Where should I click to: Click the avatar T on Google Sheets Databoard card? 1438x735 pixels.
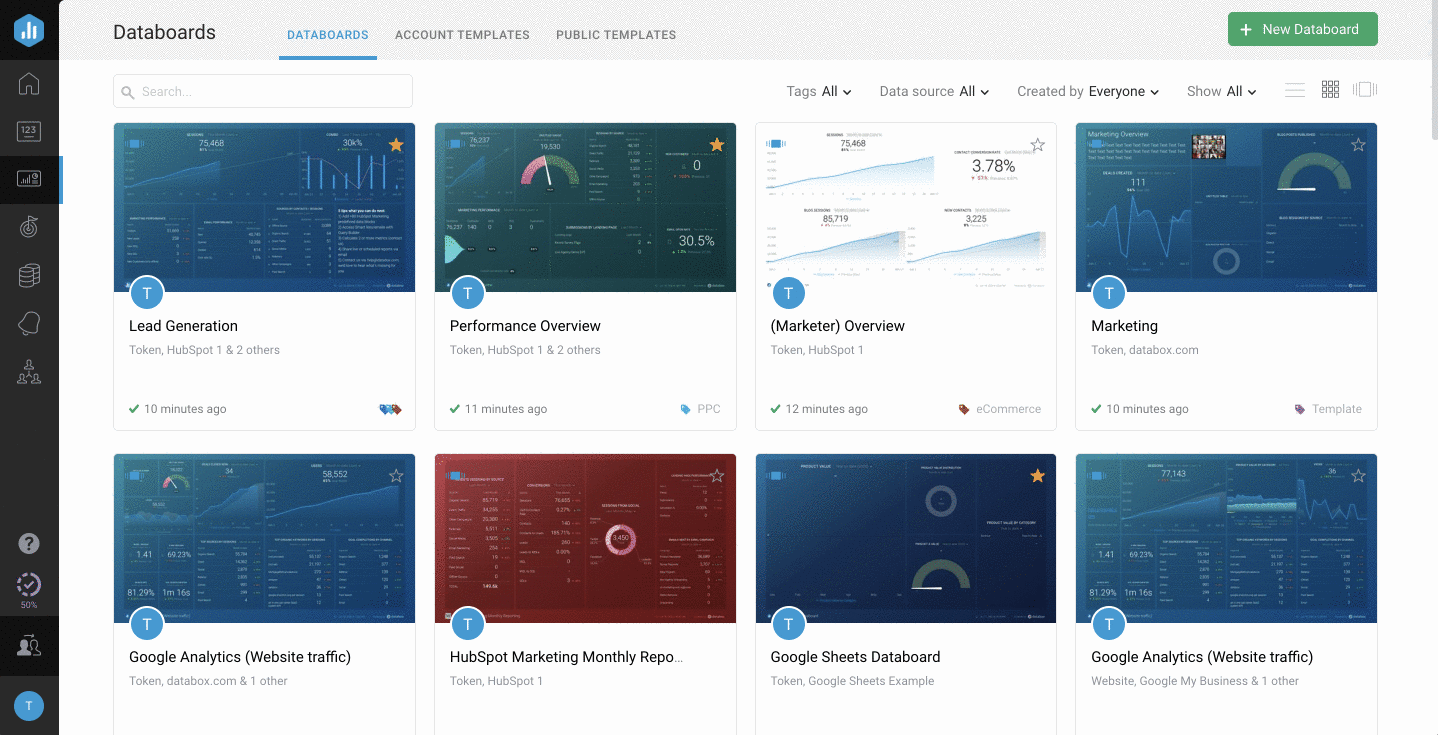(x=788, y=624)
